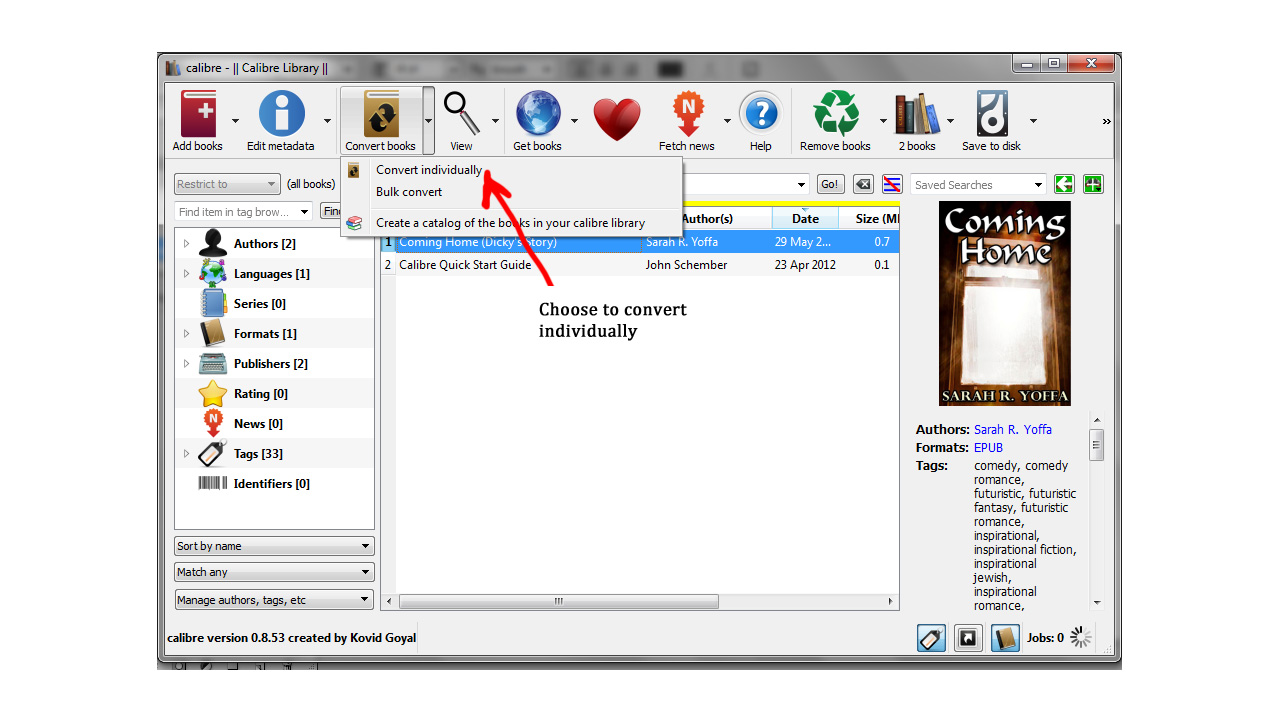
Task: Clear the search with the reset icon
Action: click(x=863, y=184)
